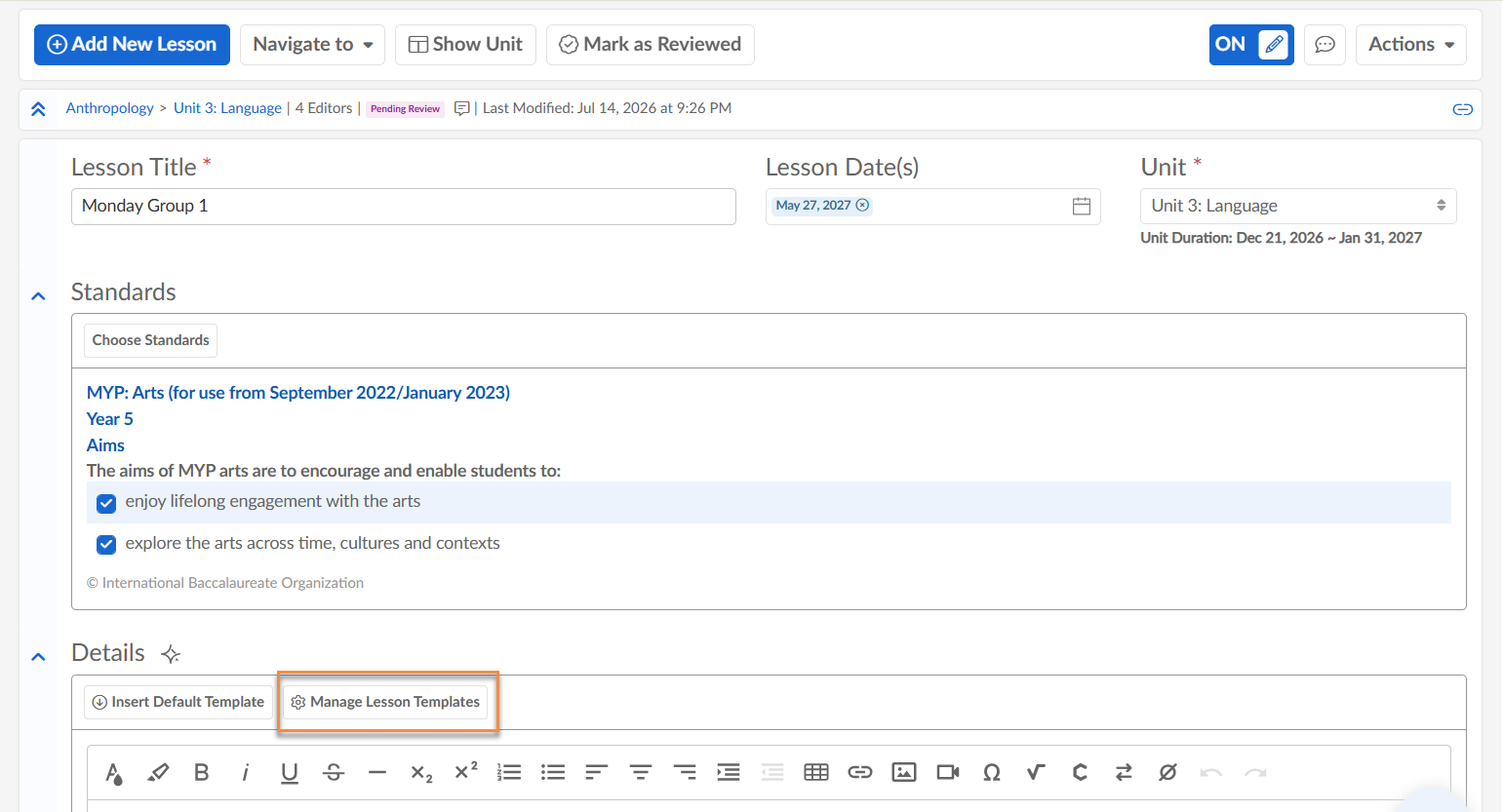The height and width of the screenshot is (812, 1503).
Task: Apply strikethrough formatting
Action: pos(334,773)
